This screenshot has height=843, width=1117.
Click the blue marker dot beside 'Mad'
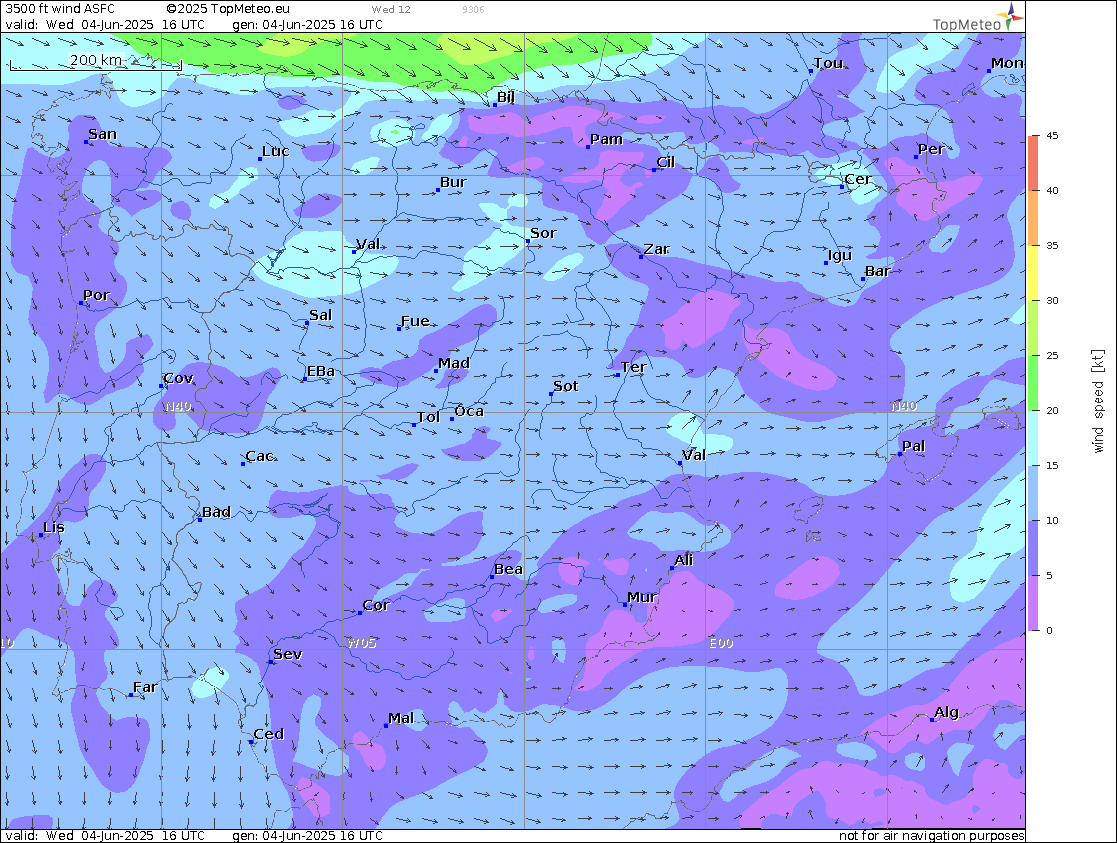[436, 371]
